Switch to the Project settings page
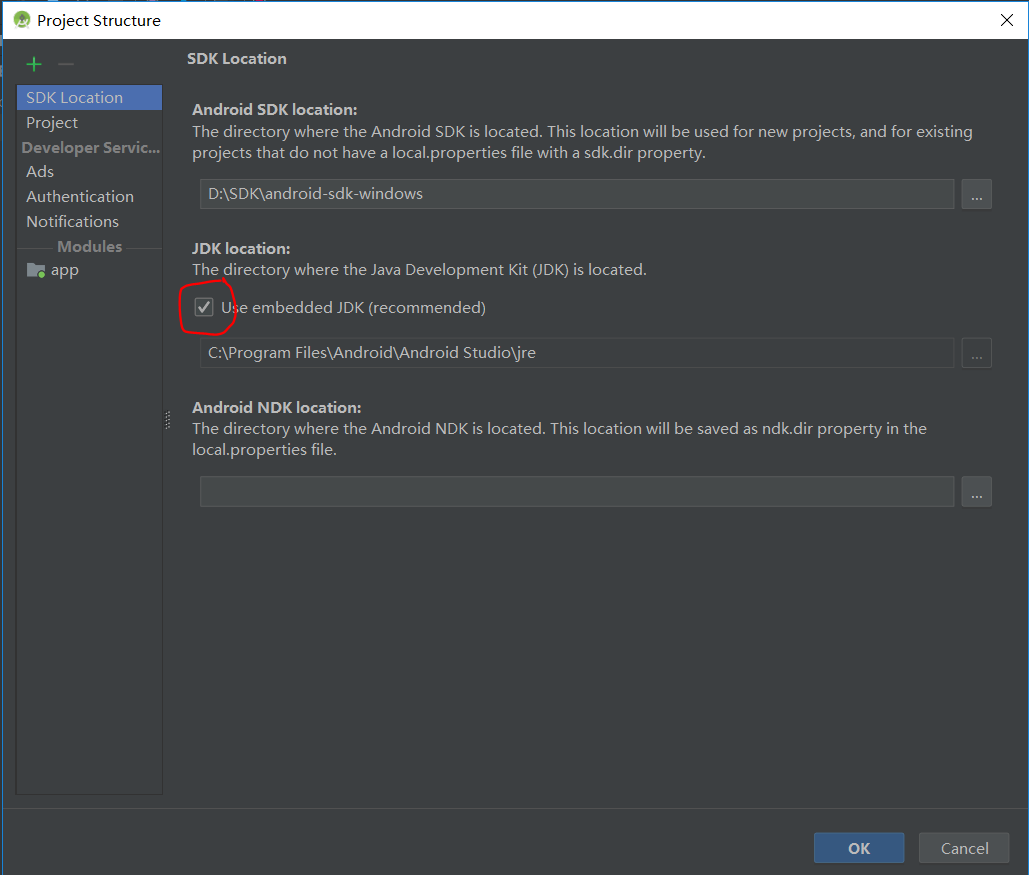Screen dimensions: 1029x875 pyautogui.click(x=50, y=122)
